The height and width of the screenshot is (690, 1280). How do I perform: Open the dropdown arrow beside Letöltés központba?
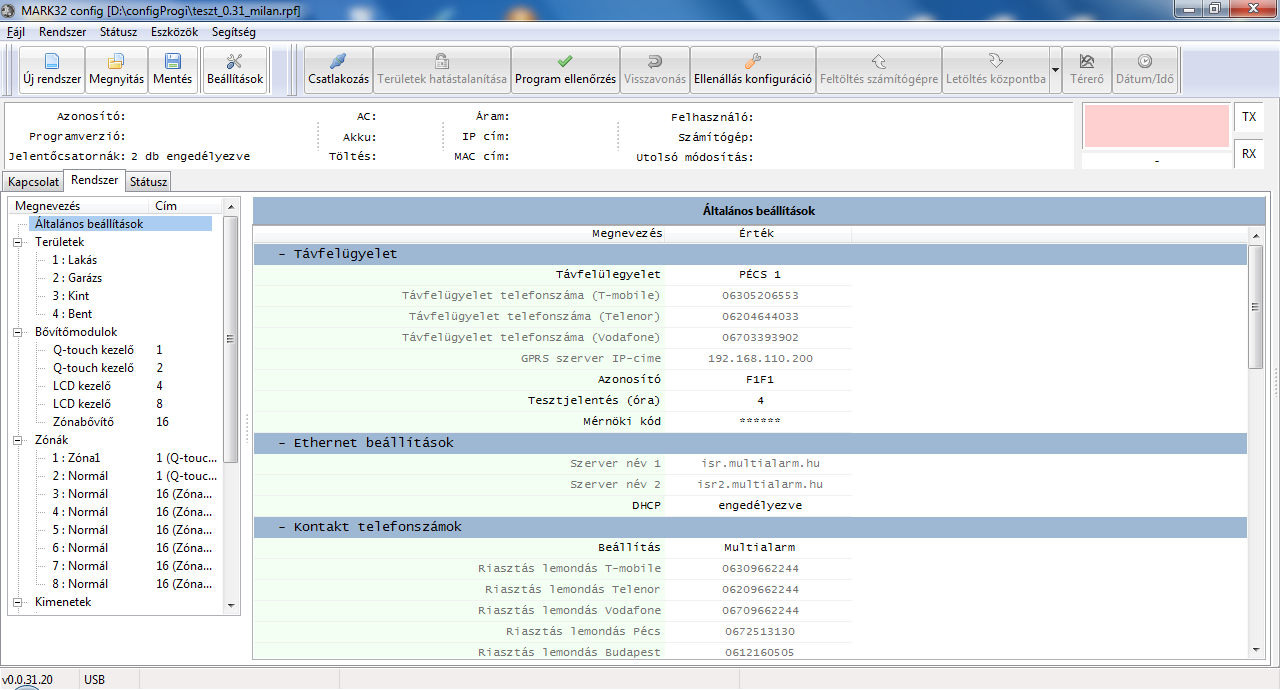point(1055,70)
